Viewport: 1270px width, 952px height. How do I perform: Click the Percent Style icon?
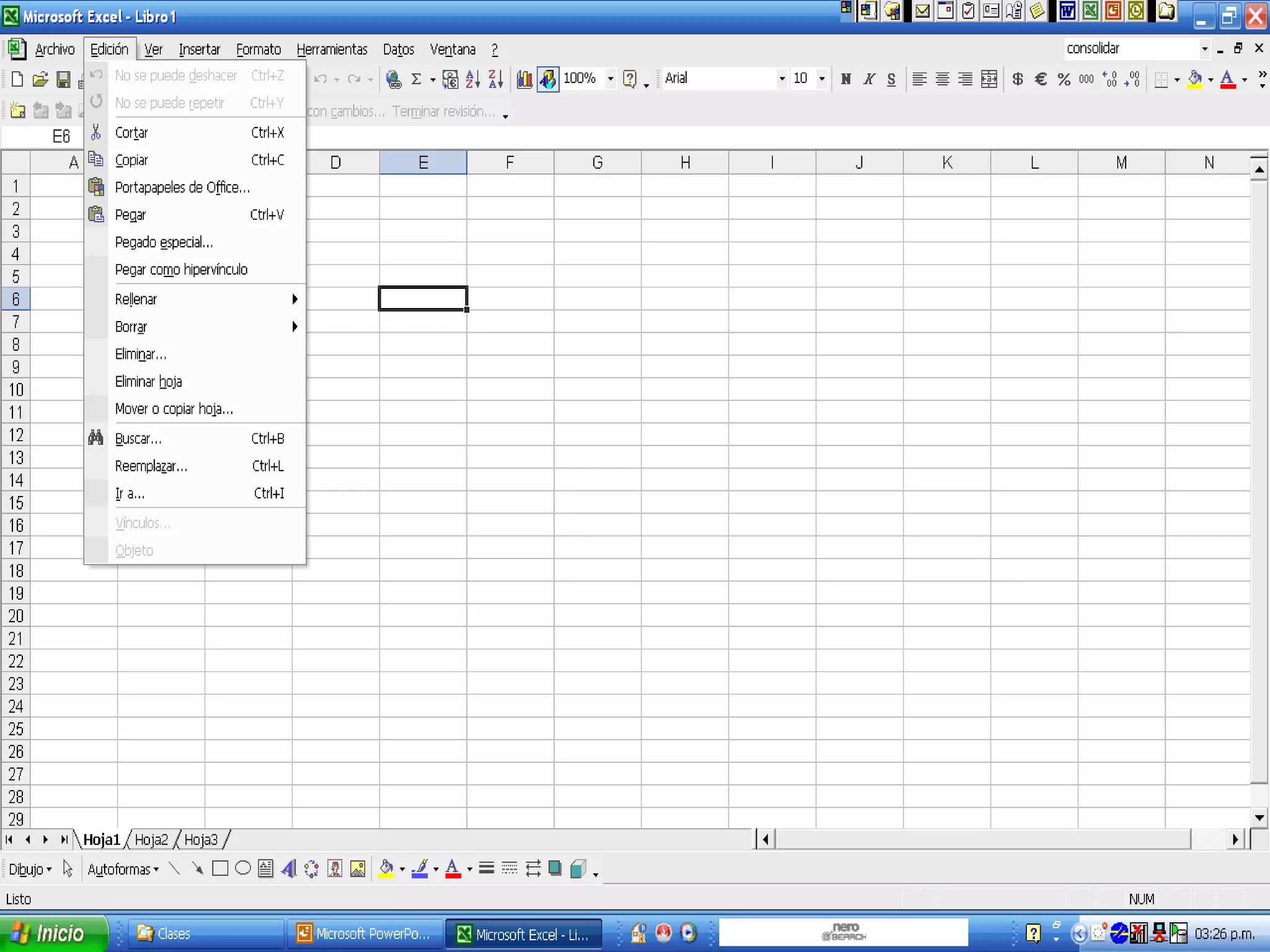click(1064, 79)
